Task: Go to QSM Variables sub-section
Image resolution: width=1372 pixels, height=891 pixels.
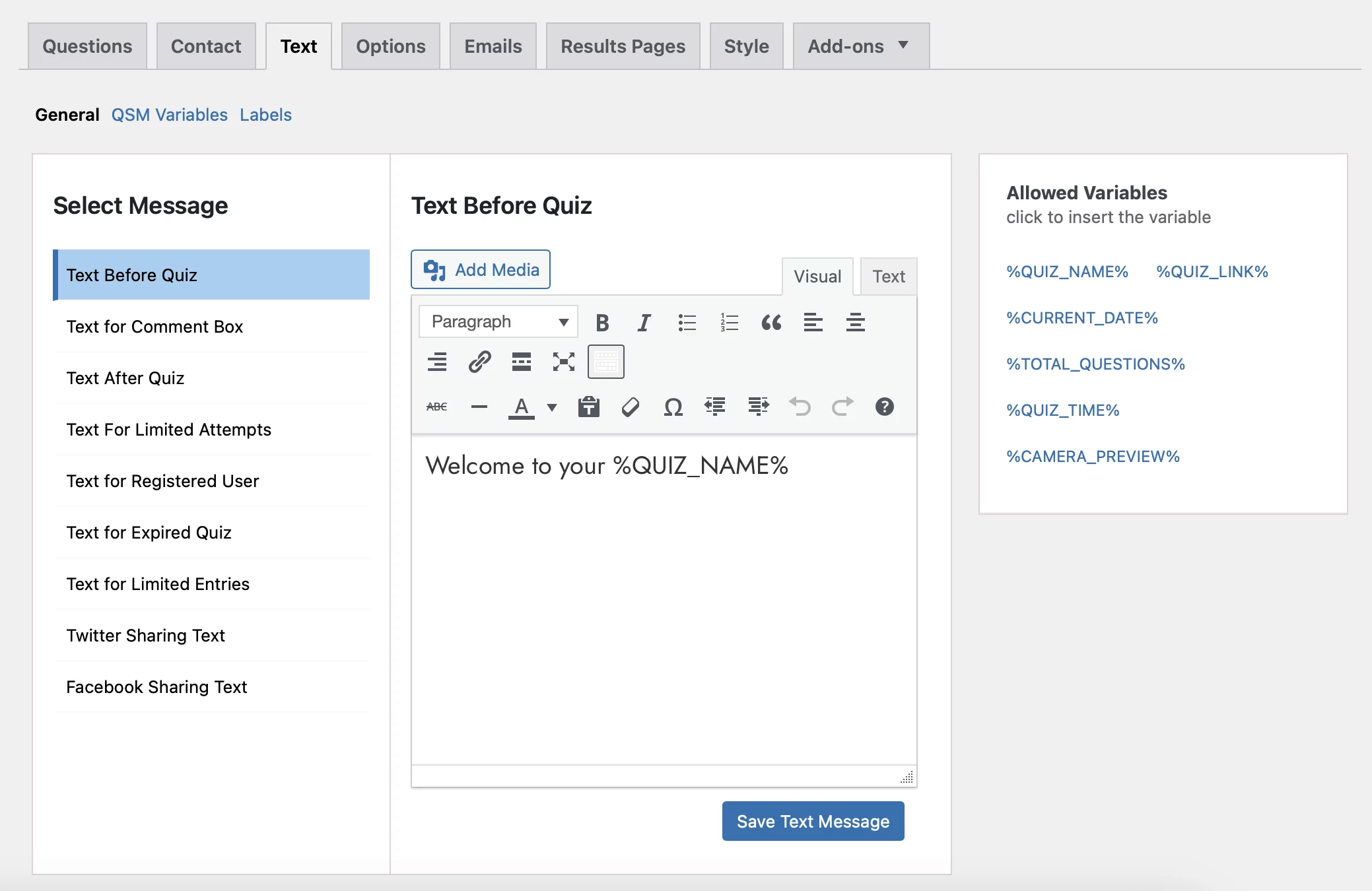Action: (169, 115)
